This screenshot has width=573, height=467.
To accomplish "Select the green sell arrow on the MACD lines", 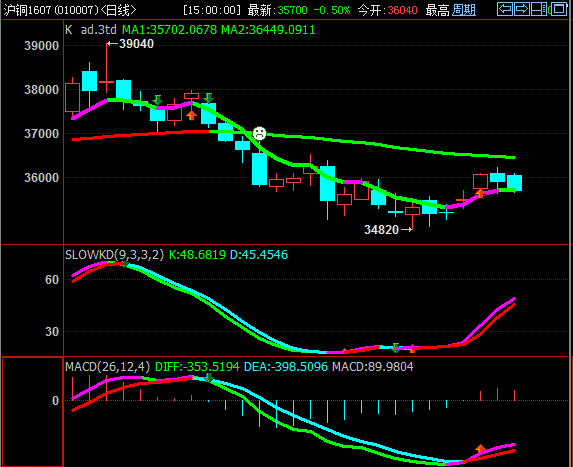I will [x=209, y=377].
